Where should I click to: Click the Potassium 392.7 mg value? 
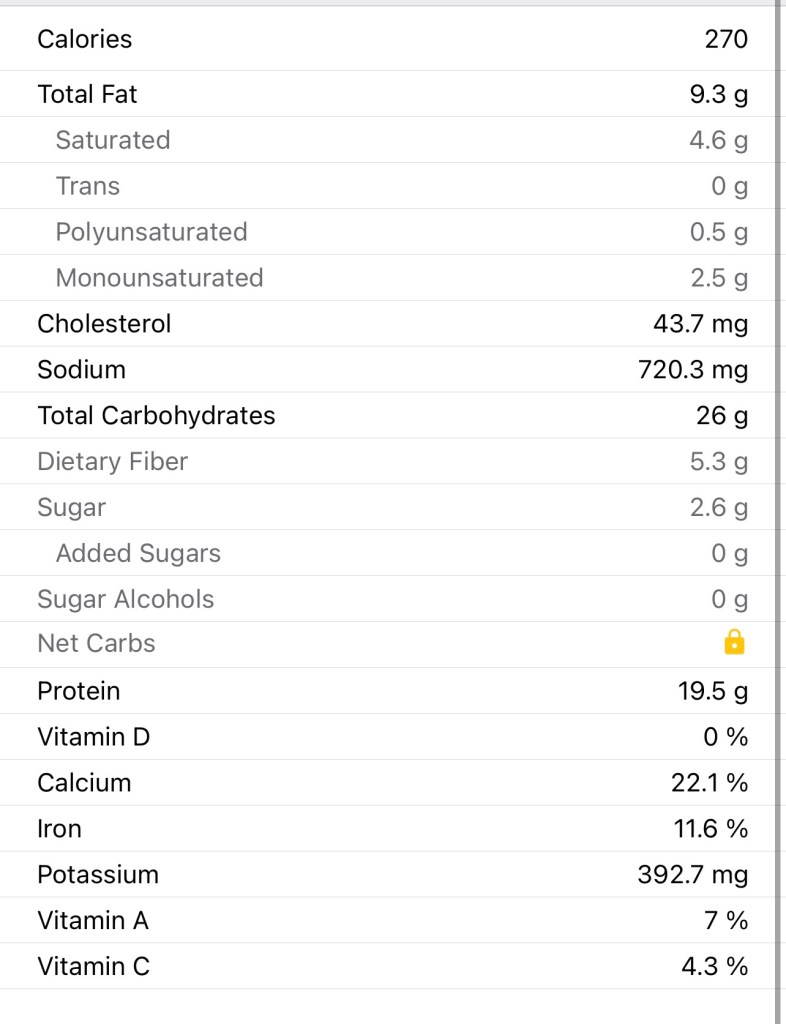tap(692, 875)
